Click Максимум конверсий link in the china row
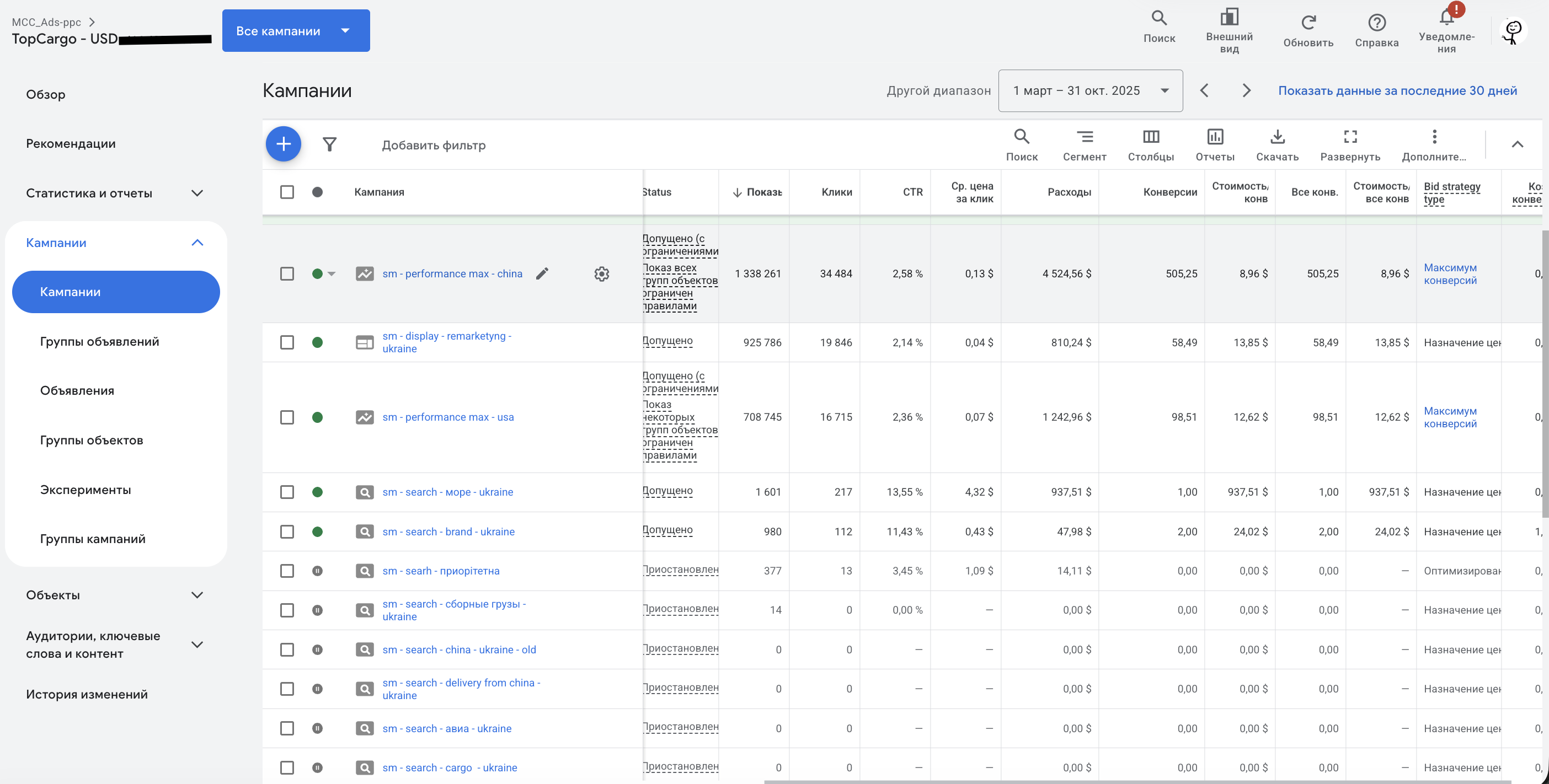Image resolution: width=1549 pixels, height=784 pixels. [x=1450, y=274]
